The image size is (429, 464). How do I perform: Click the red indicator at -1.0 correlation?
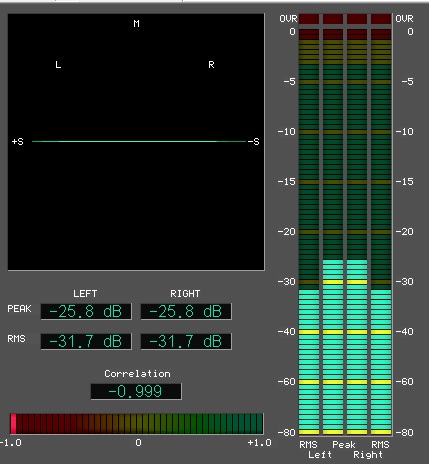point(13,424)
